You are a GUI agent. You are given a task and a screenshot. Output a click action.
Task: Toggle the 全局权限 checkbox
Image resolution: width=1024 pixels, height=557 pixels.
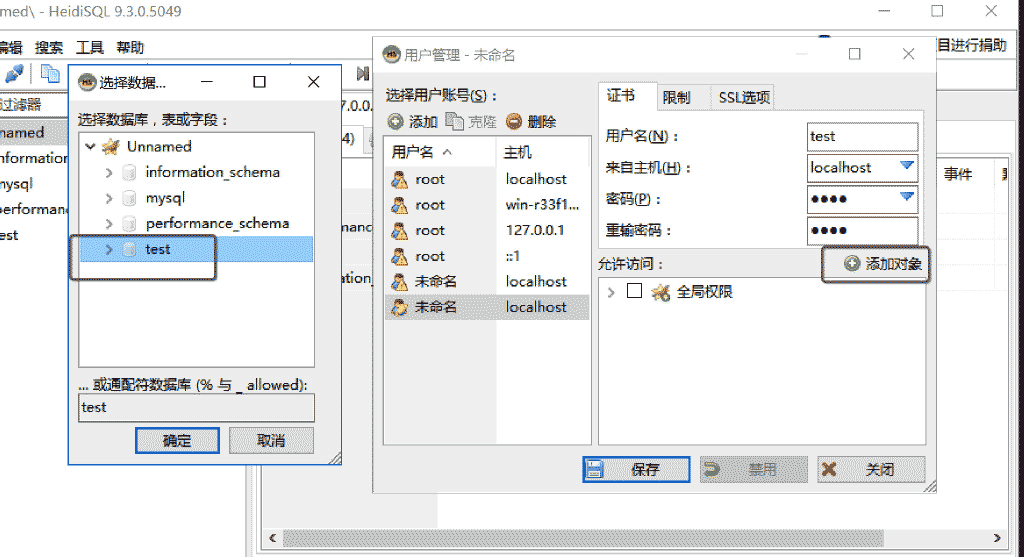tap(634, 291)
